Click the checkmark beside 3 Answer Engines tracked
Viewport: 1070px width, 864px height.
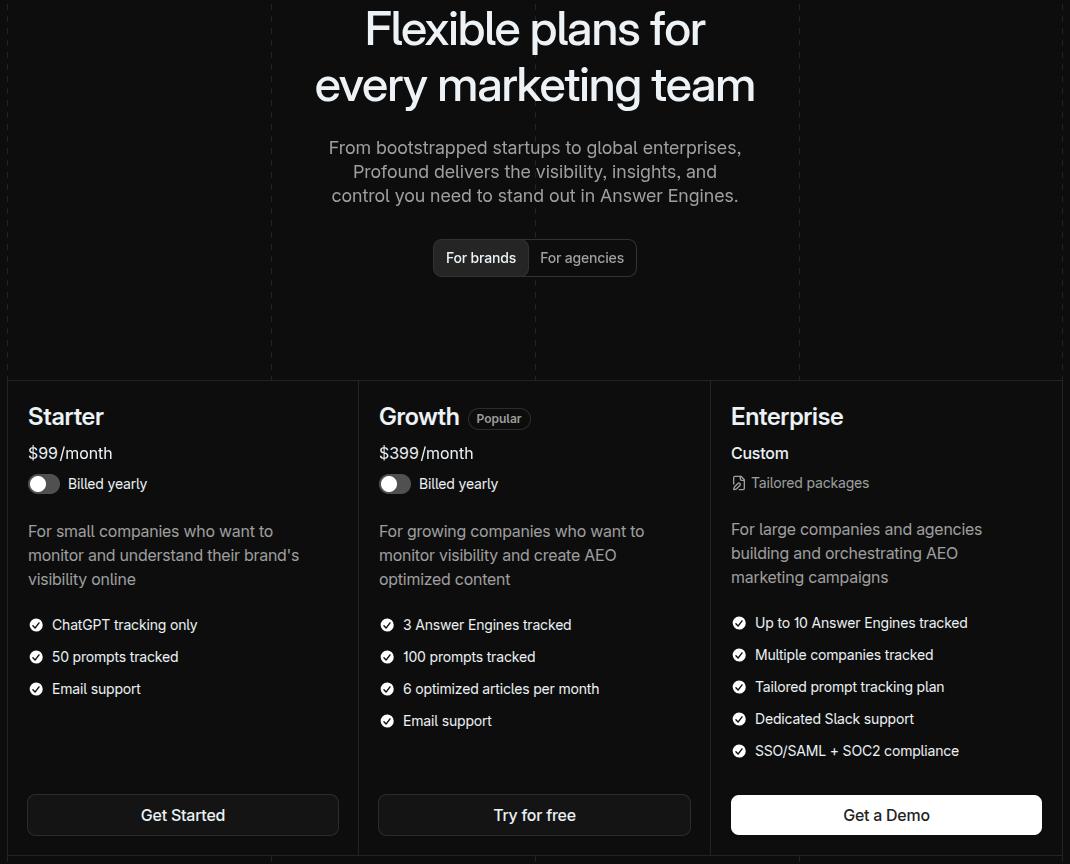coord(387,625)
